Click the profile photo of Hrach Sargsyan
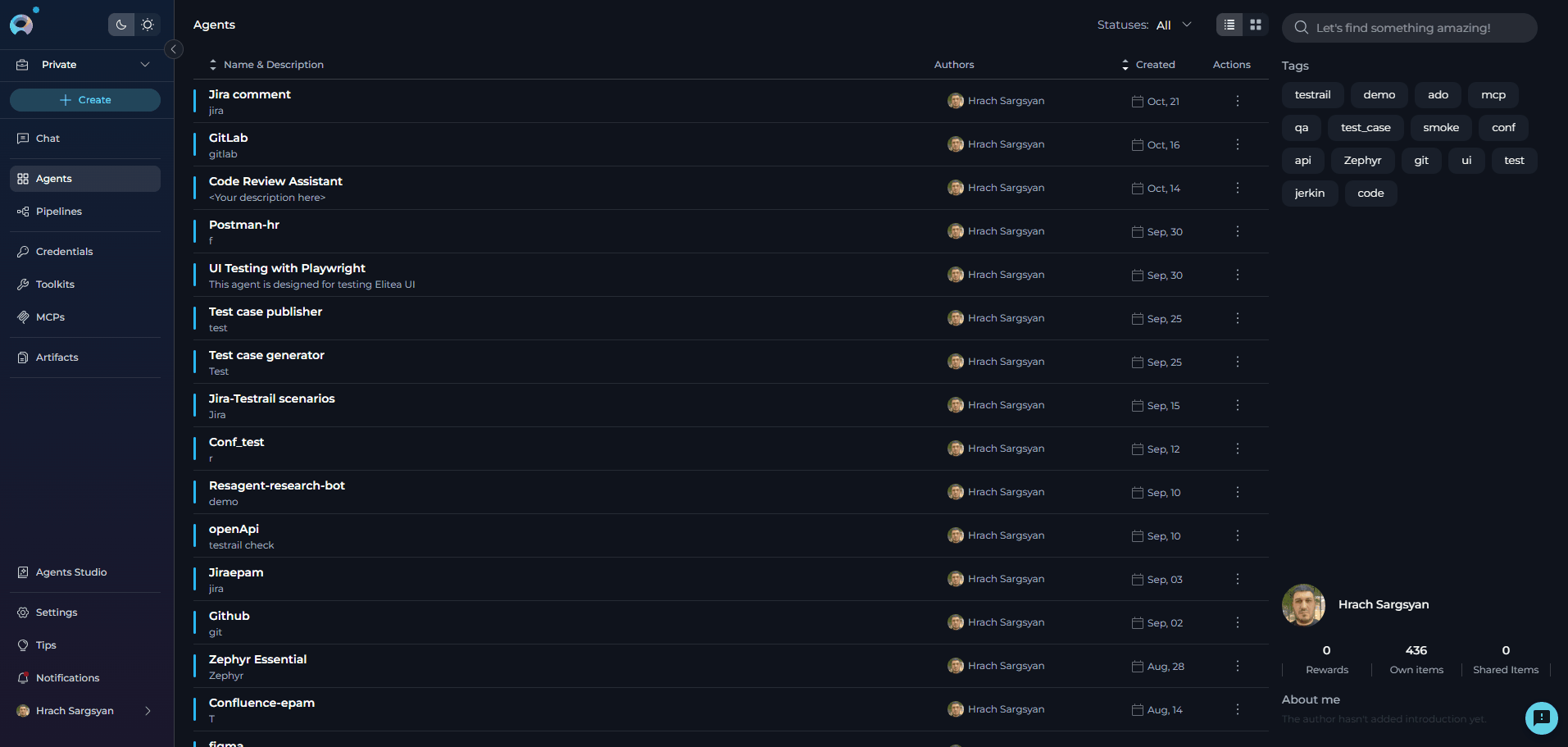This screenshot has height=747, width=1568. (1303, 605)
